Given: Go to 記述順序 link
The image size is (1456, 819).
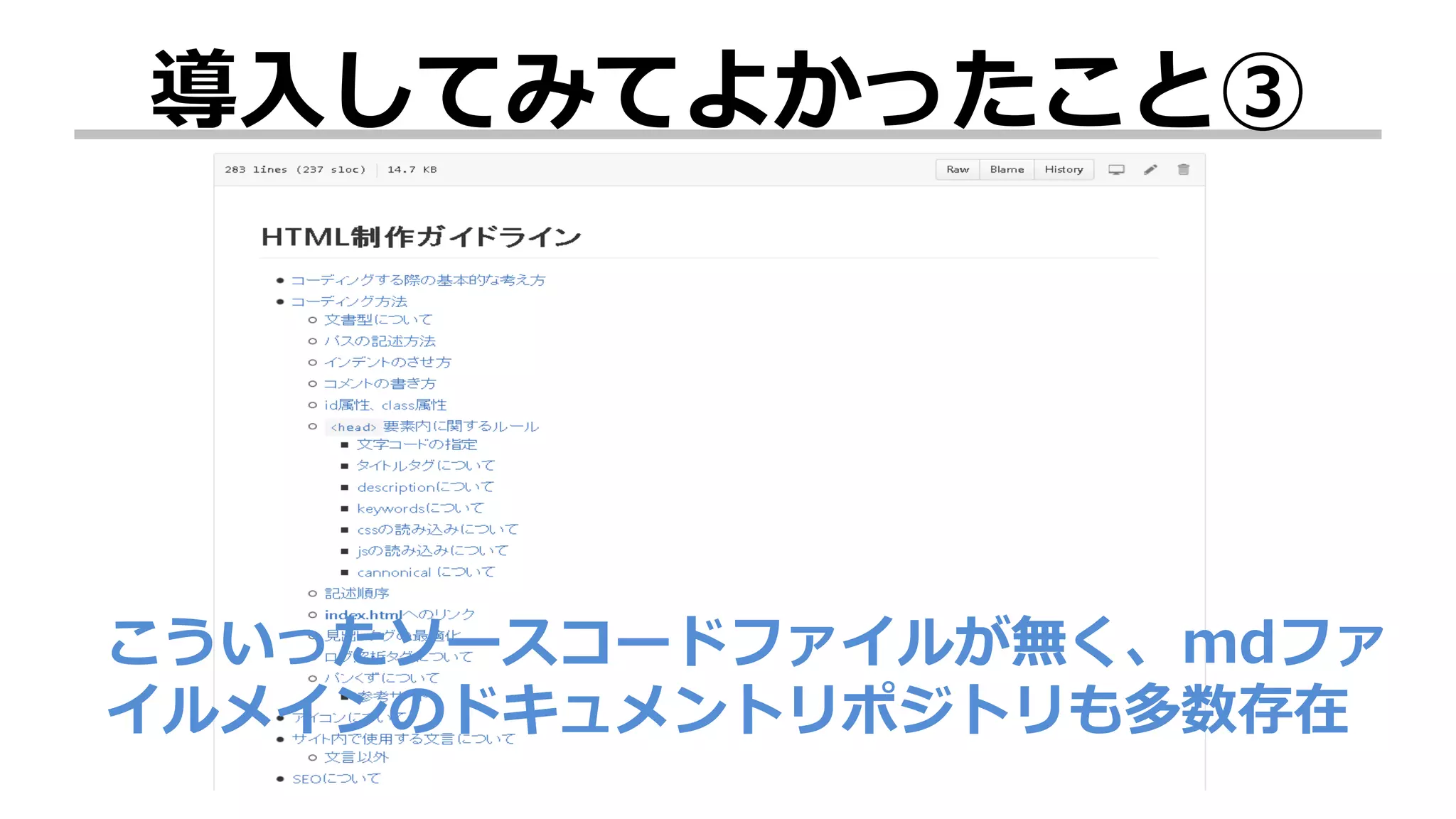Looking at the screenshot, I should 357,594.
